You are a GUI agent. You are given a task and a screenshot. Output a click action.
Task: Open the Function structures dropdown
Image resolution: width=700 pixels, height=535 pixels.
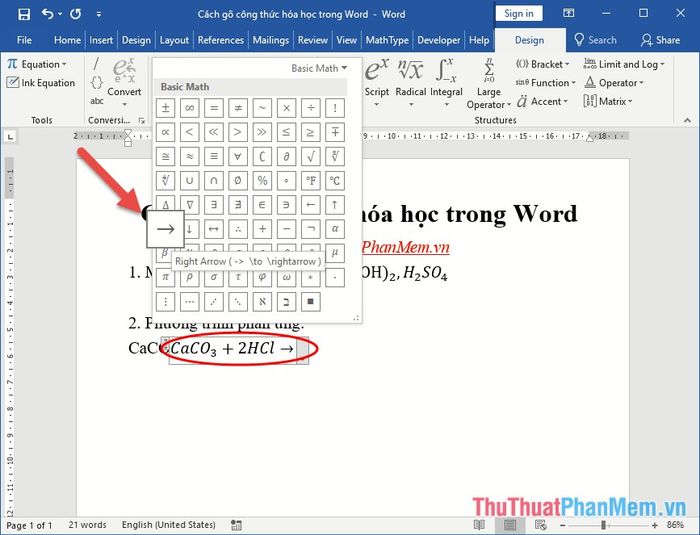coord(546,83)
